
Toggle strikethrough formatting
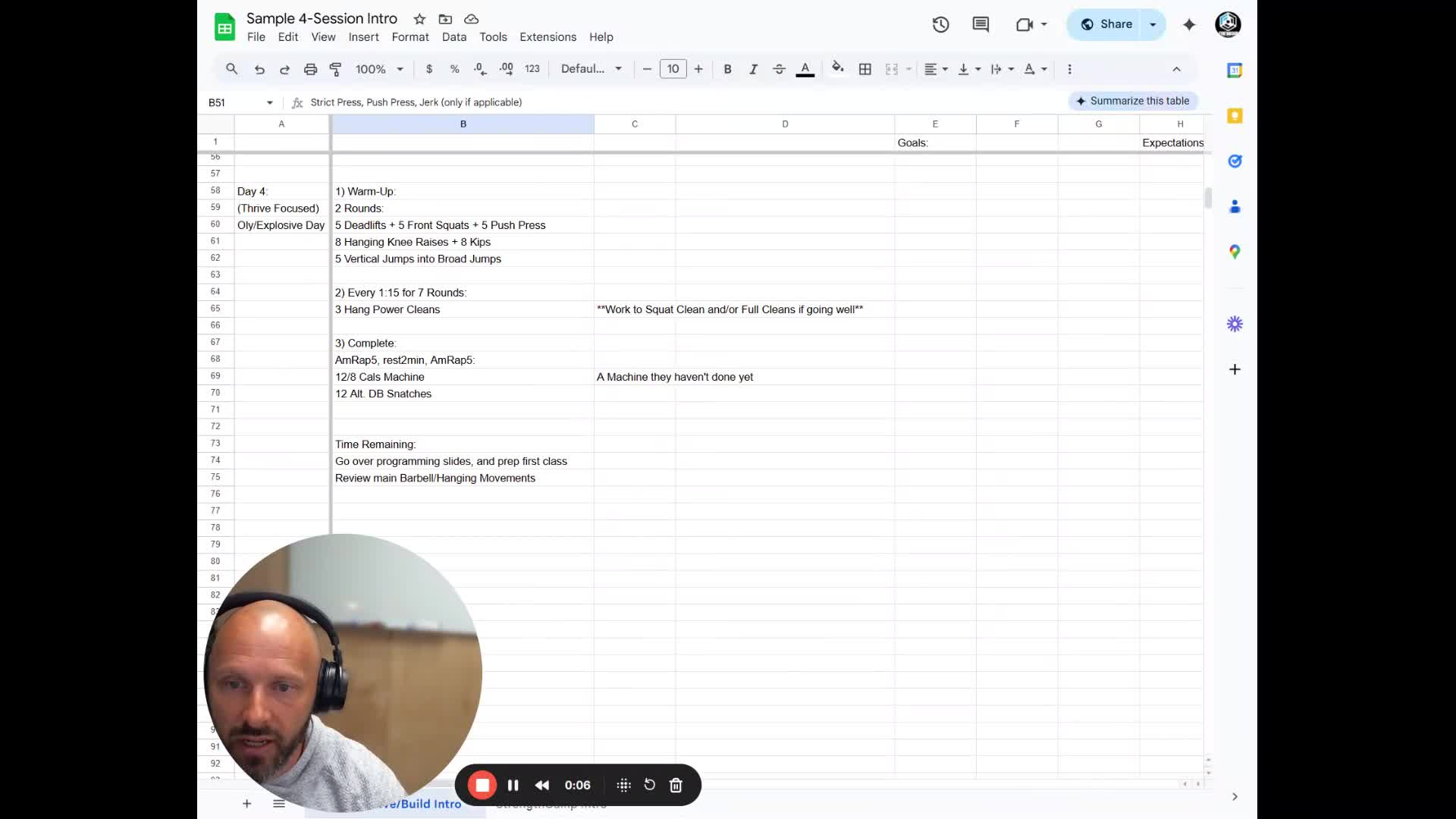tap(779, 69)
